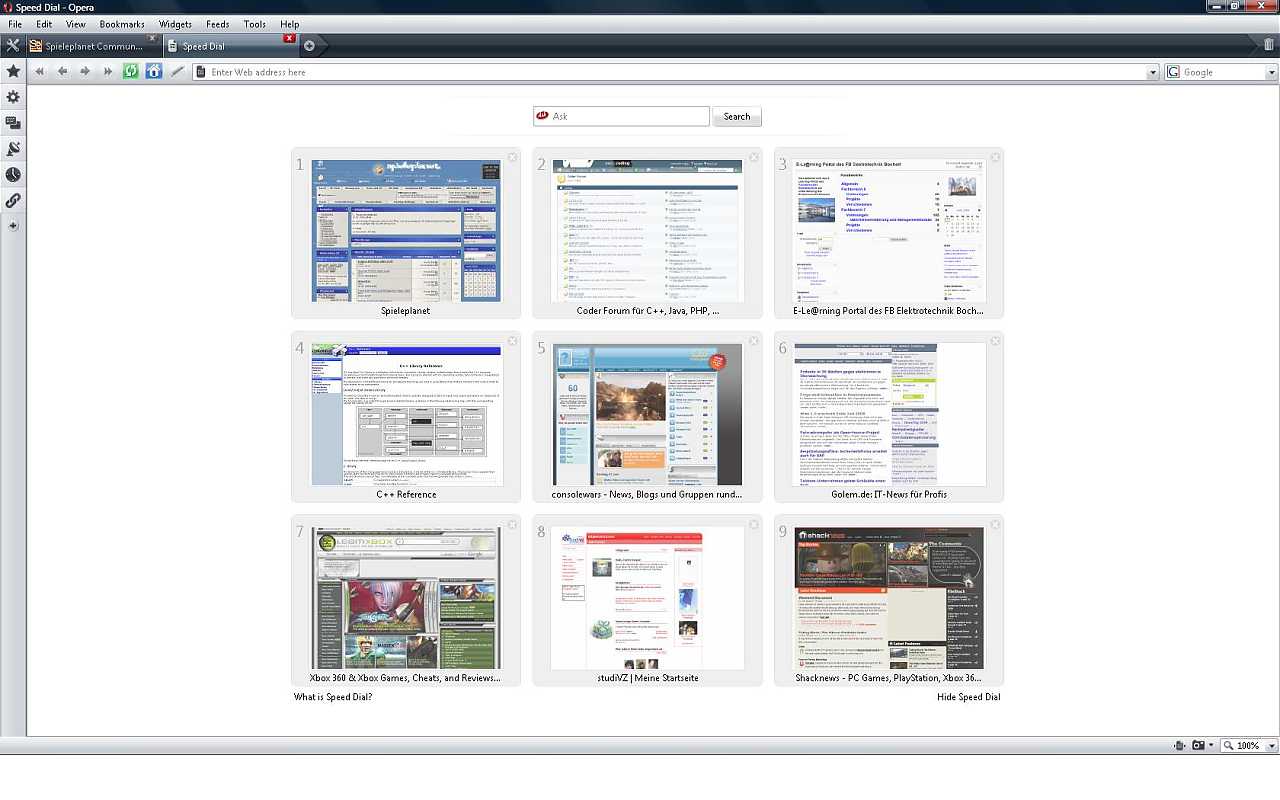The height and width of the screenshot is (800, 1280).
Task: Click the new tab plus button
Action: 309,45
